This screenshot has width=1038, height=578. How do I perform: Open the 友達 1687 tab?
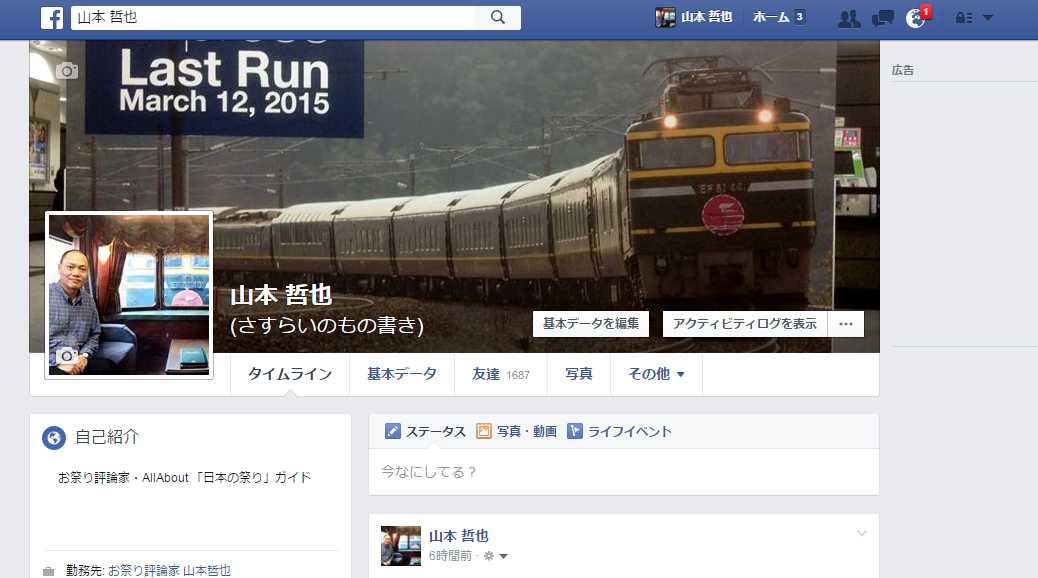(x=500, y=374)
